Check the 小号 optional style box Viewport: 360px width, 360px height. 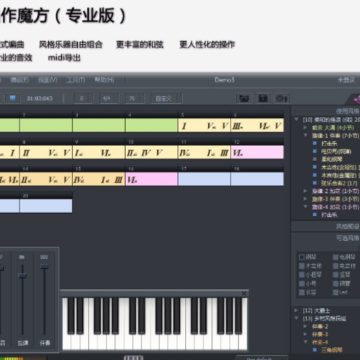click(302, 284)
